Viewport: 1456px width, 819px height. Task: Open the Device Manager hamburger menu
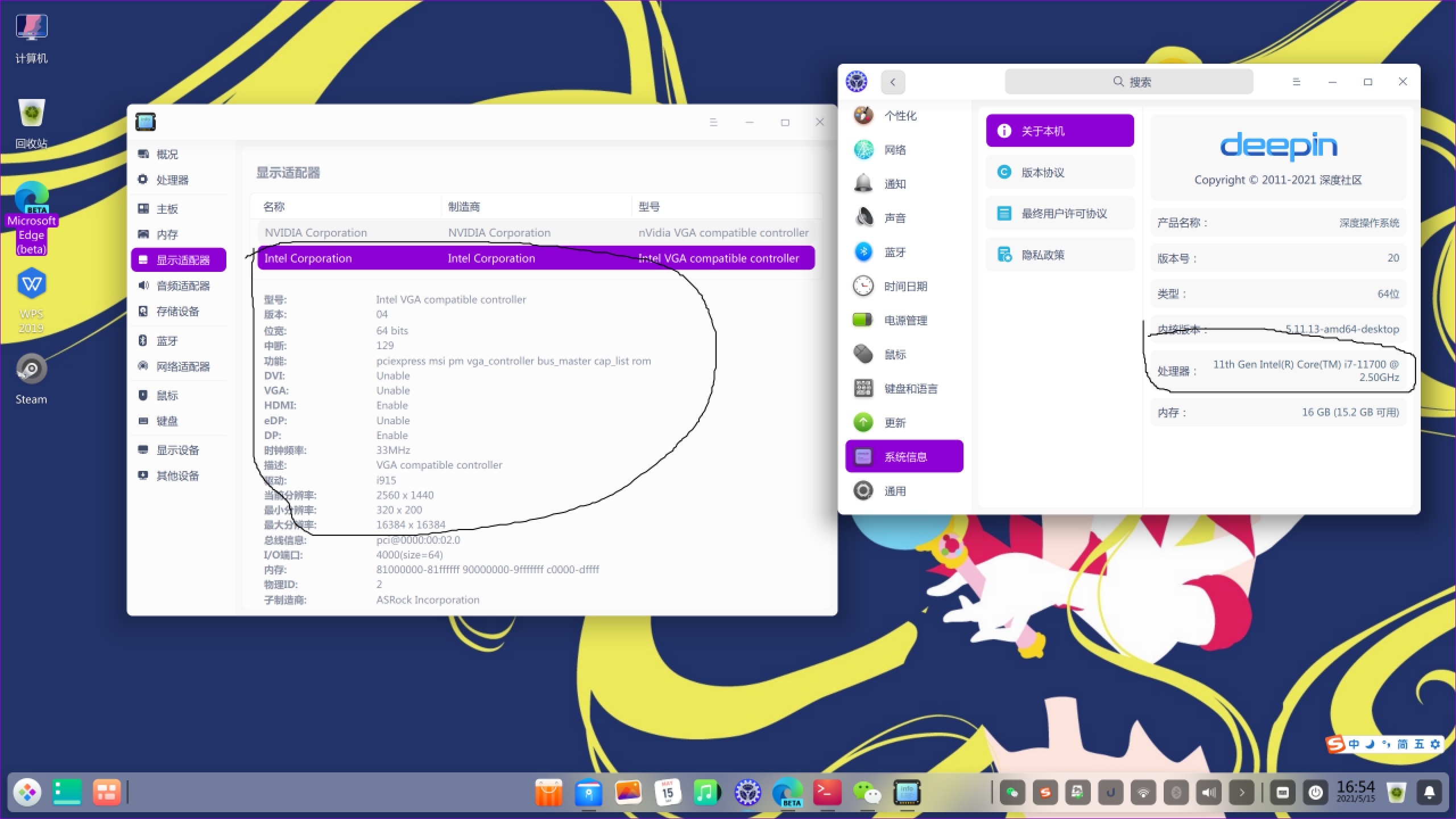pos(713,122)
